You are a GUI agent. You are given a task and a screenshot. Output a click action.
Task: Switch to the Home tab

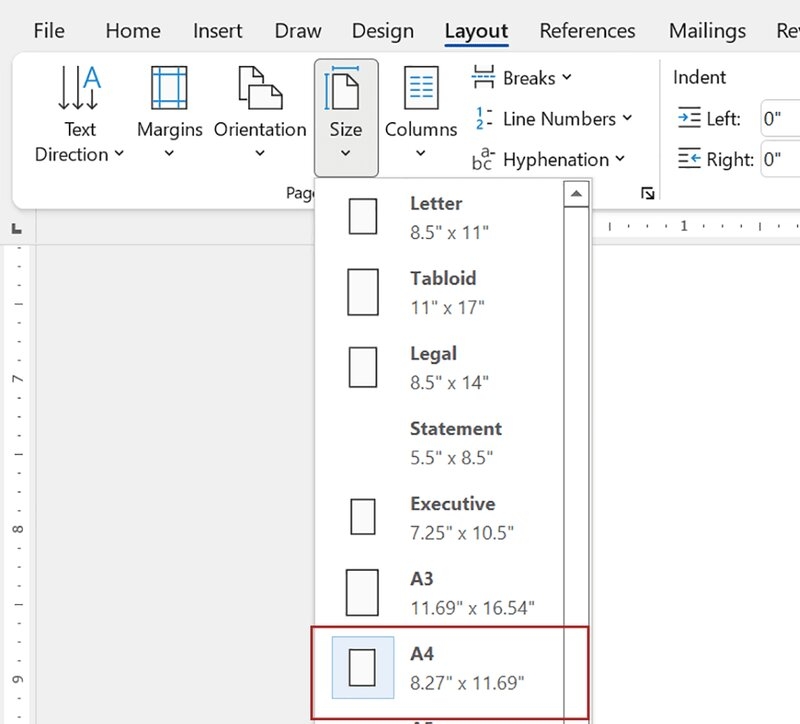pyautogui.click(x=133, y=31)
